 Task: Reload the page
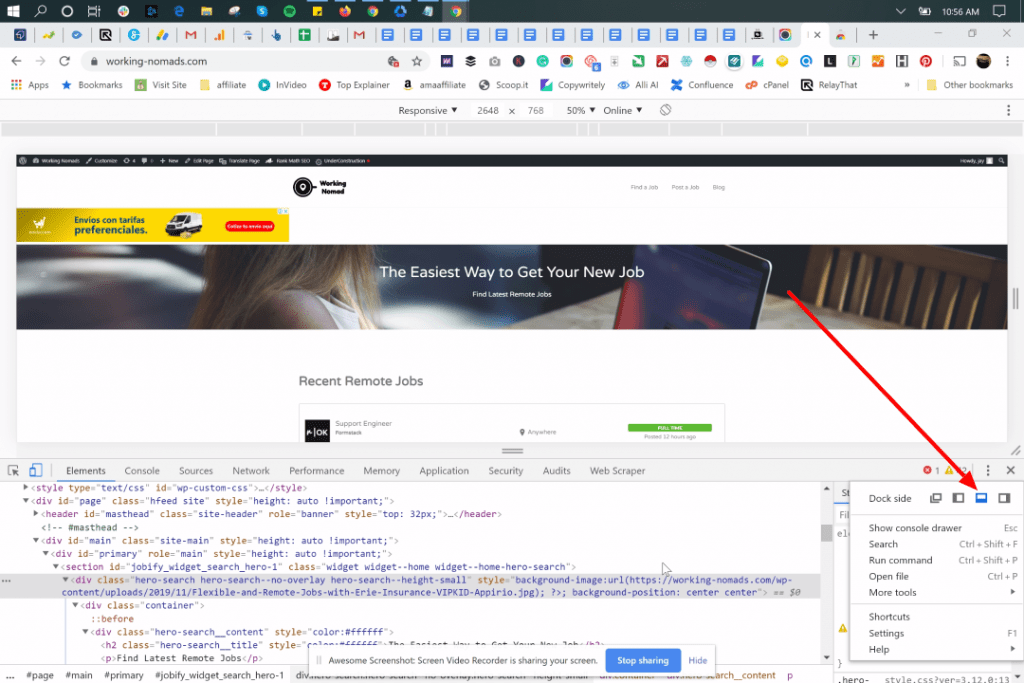click(x=65, y=61)
